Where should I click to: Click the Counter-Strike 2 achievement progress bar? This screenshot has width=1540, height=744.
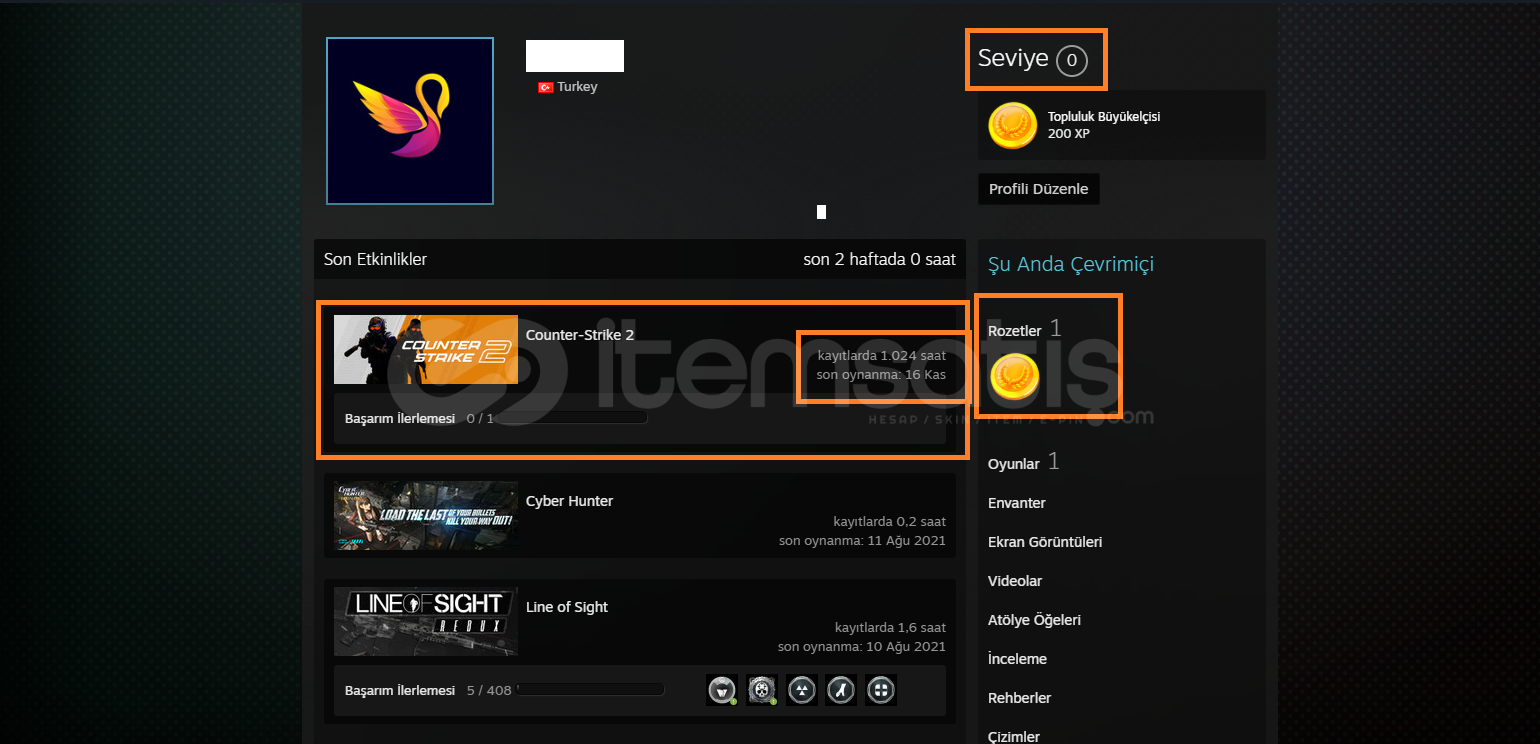click(x=572, y=418)
